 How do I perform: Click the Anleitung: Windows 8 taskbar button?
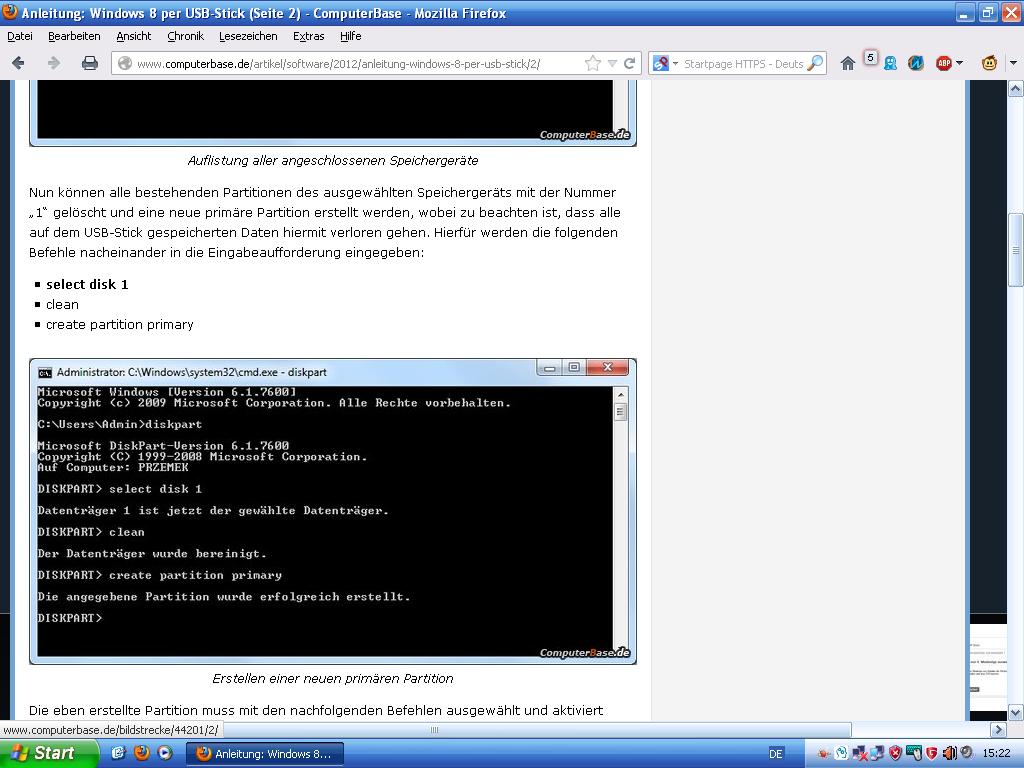tap(264, 754)
